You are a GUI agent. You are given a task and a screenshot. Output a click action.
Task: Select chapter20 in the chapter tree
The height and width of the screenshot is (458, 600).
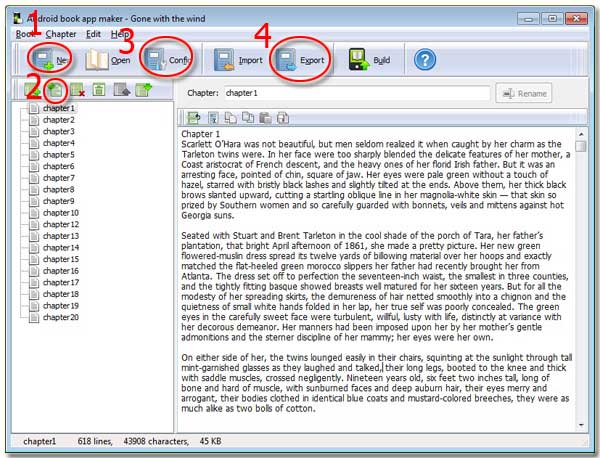[61, 317]
